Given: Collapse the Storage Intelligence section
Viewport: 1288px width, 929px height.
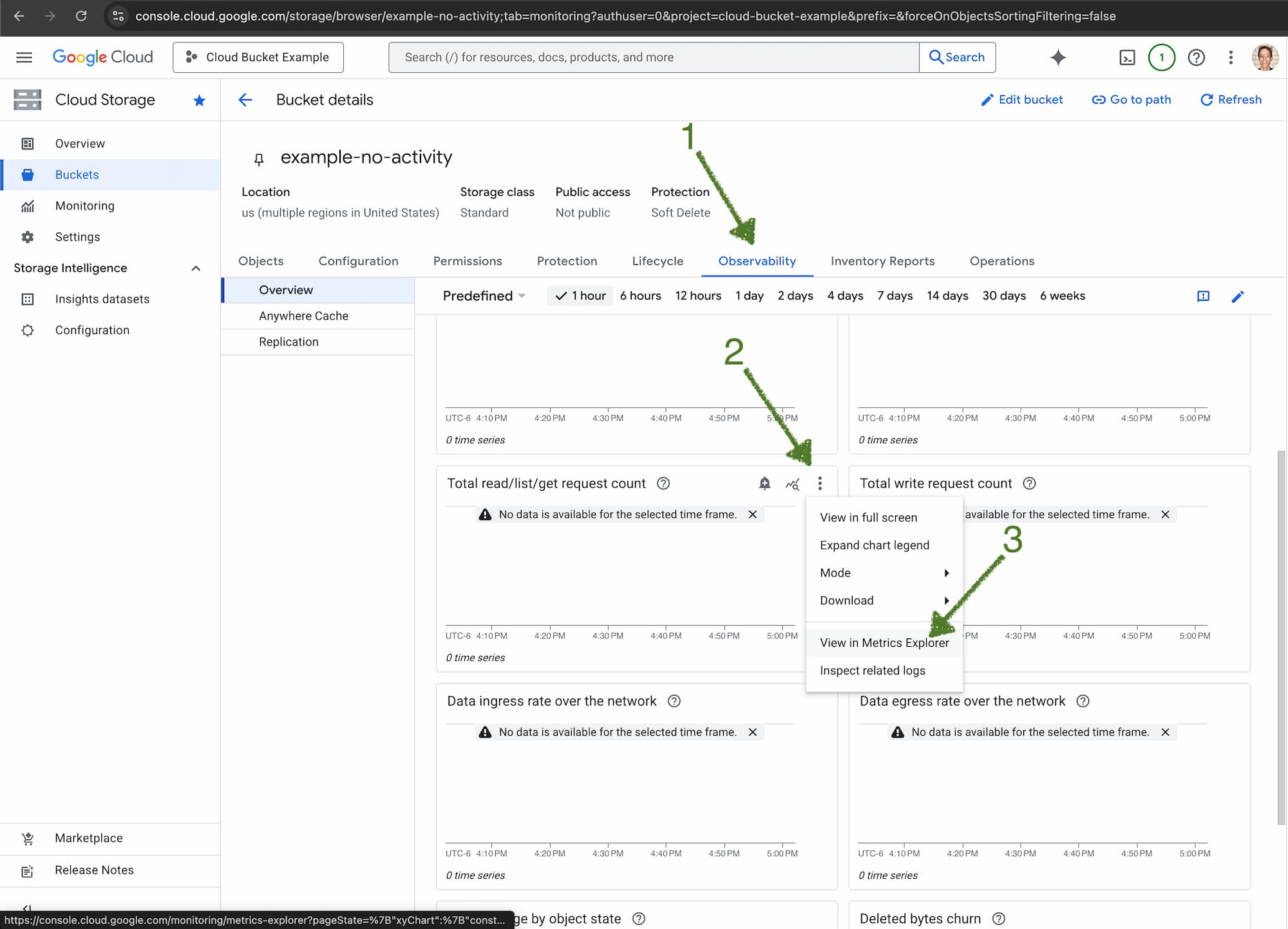Looking at the screenshot, I should click(x=196, y=268).
